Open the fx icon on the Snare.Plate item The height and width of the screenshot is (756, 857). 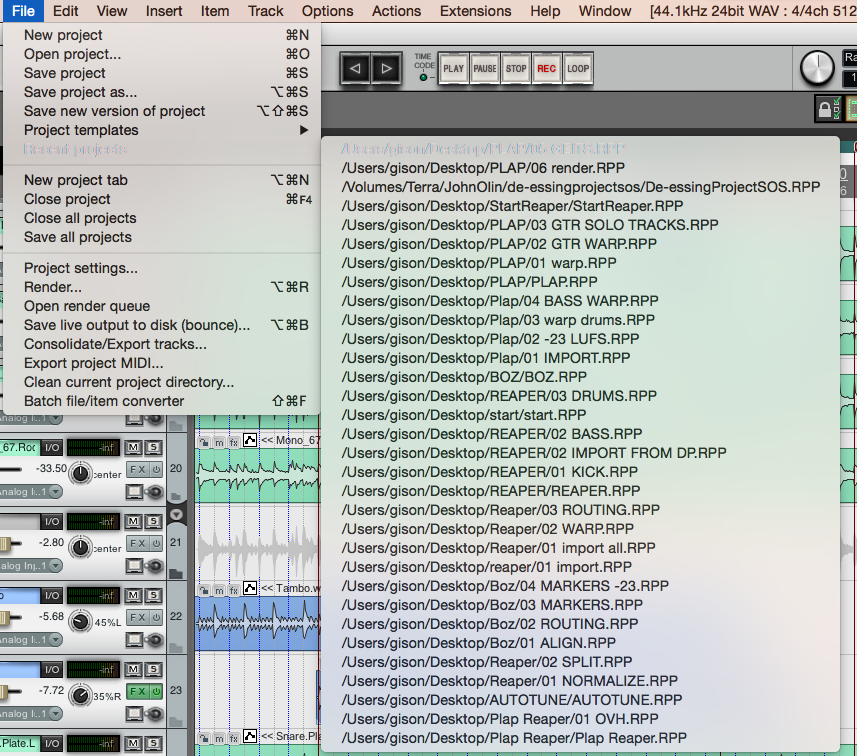[233, 738]
